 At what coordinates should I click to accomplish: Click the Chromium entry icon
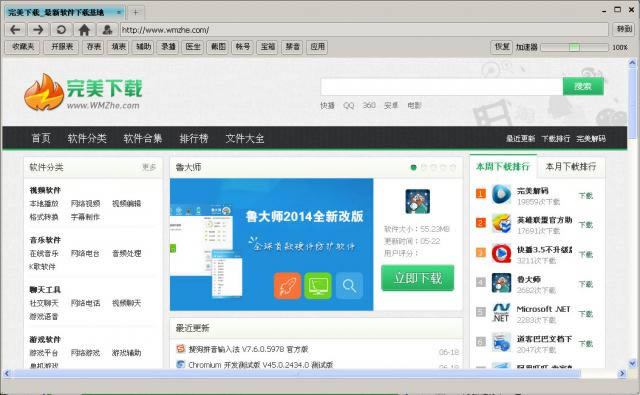click(180, 364)
